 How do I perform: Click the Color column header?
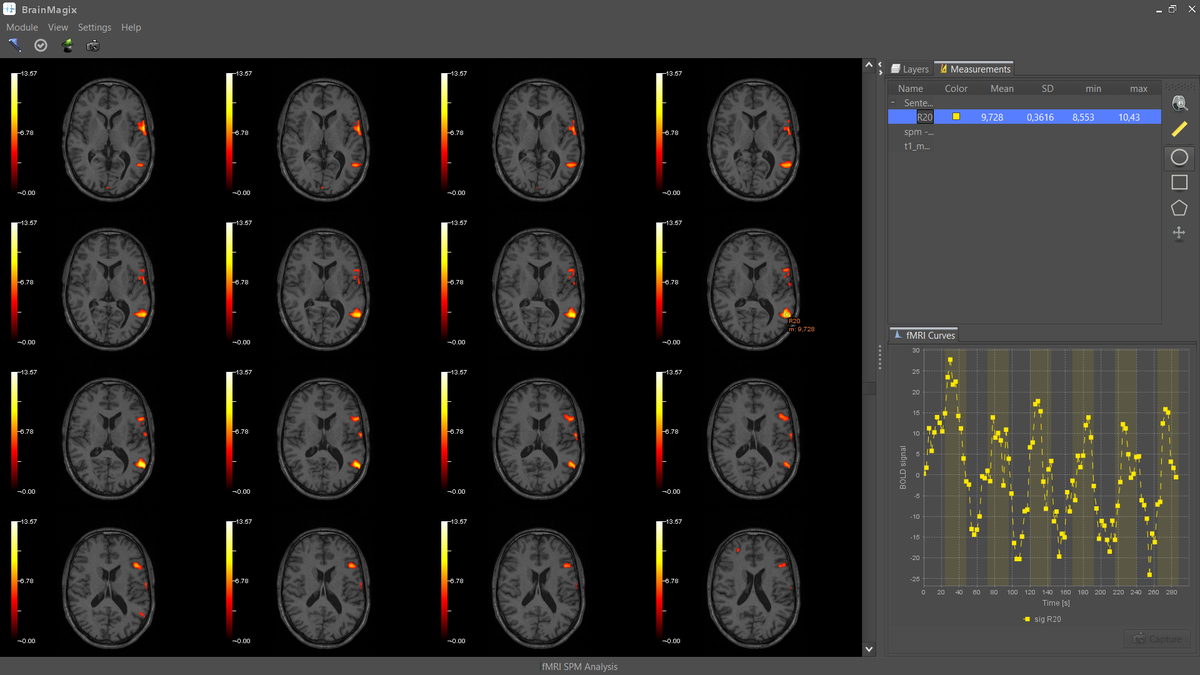(x=956, y=89)
